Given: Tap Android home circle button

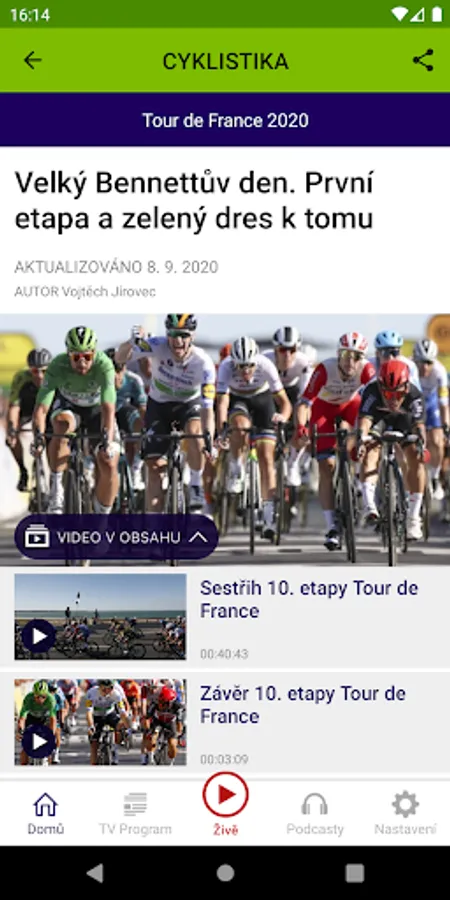Looking at the screenshot, I should (225, 873).
